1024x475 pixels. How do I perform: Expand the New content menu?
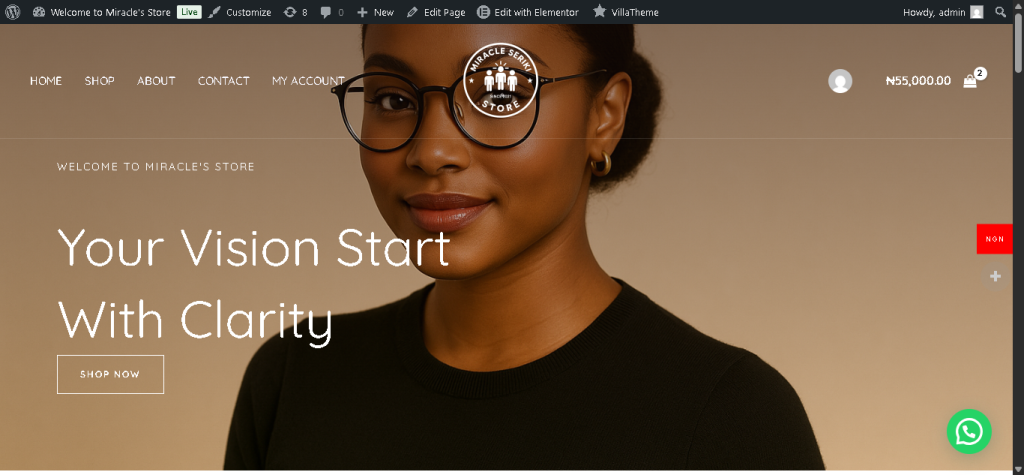coord(376,12)
